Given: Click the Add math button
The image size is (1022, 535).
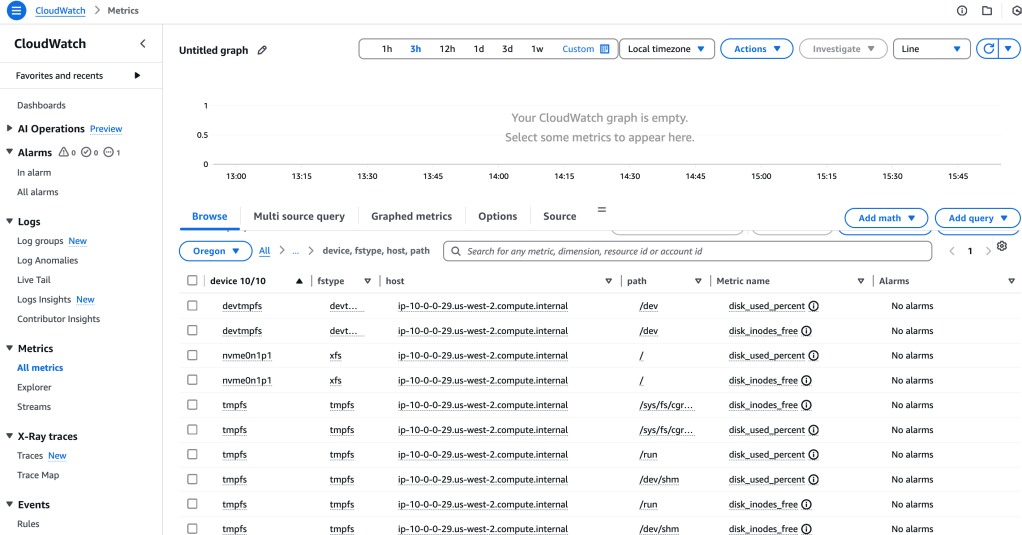Looking at the screenshot, I should coord(886,218).
